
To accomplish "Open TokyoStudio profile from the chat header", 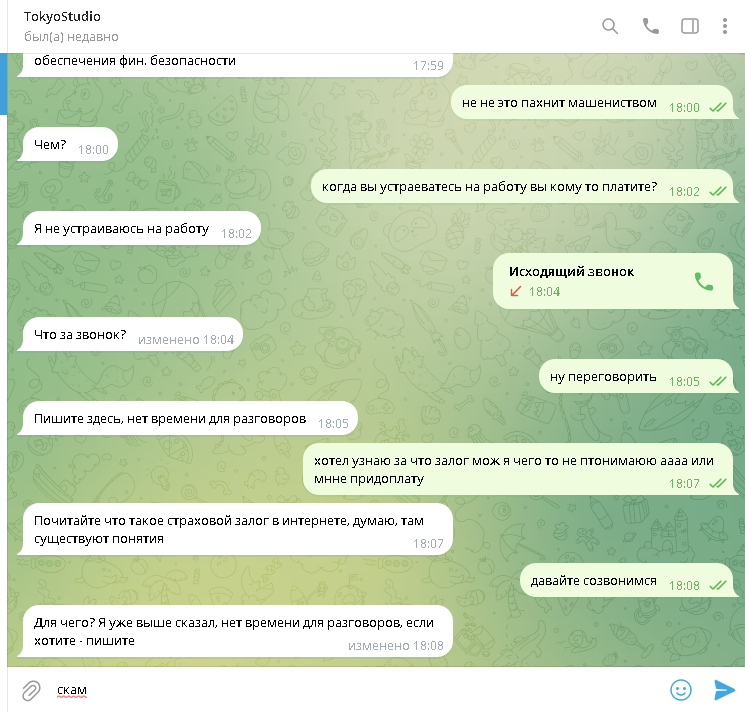I will 62,17.
